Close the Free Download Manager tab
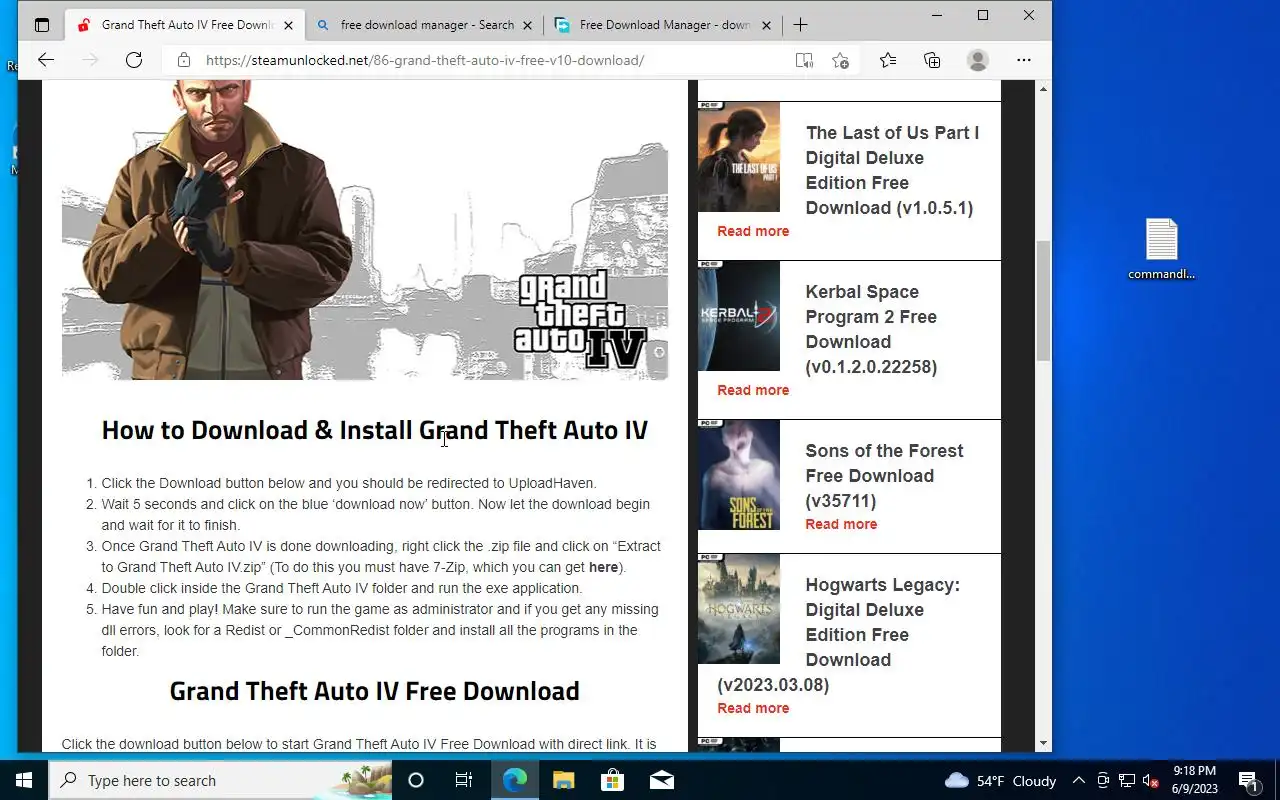This screenshot has width=1280, height=800. tap(767, 25)
